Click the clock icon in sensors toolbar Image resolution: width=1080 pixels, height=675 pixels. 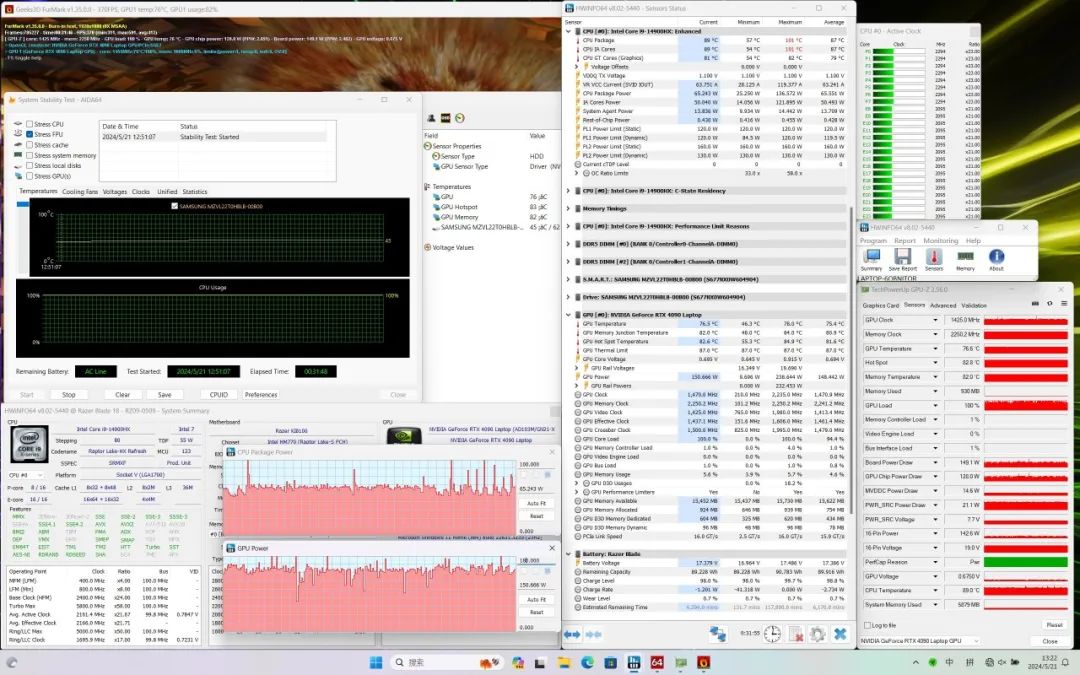pyautogui.click(x=772, y=634)
